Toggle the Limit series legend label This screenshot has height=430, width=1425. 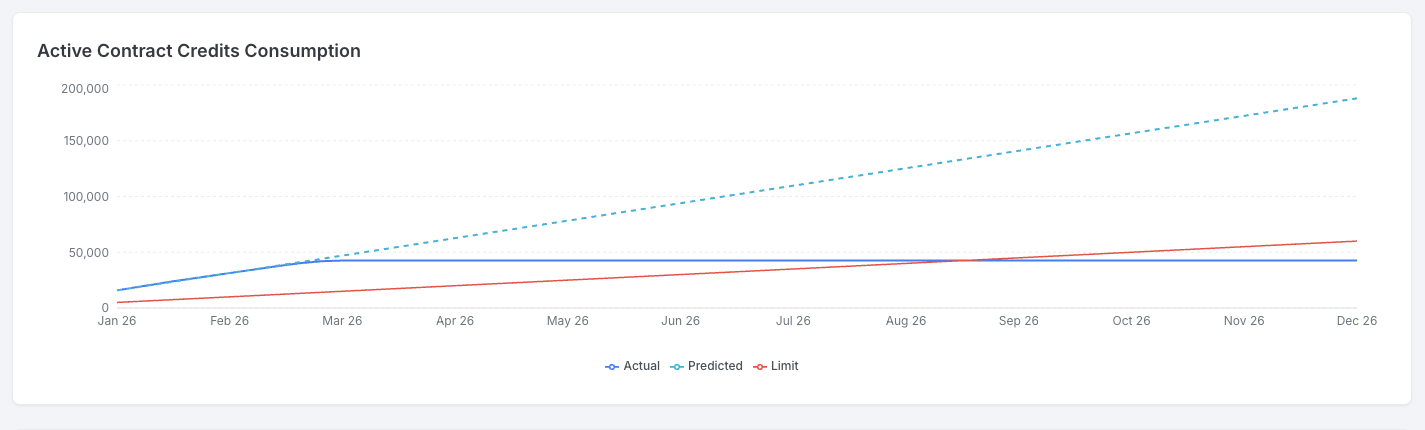(x=784, y=366)
